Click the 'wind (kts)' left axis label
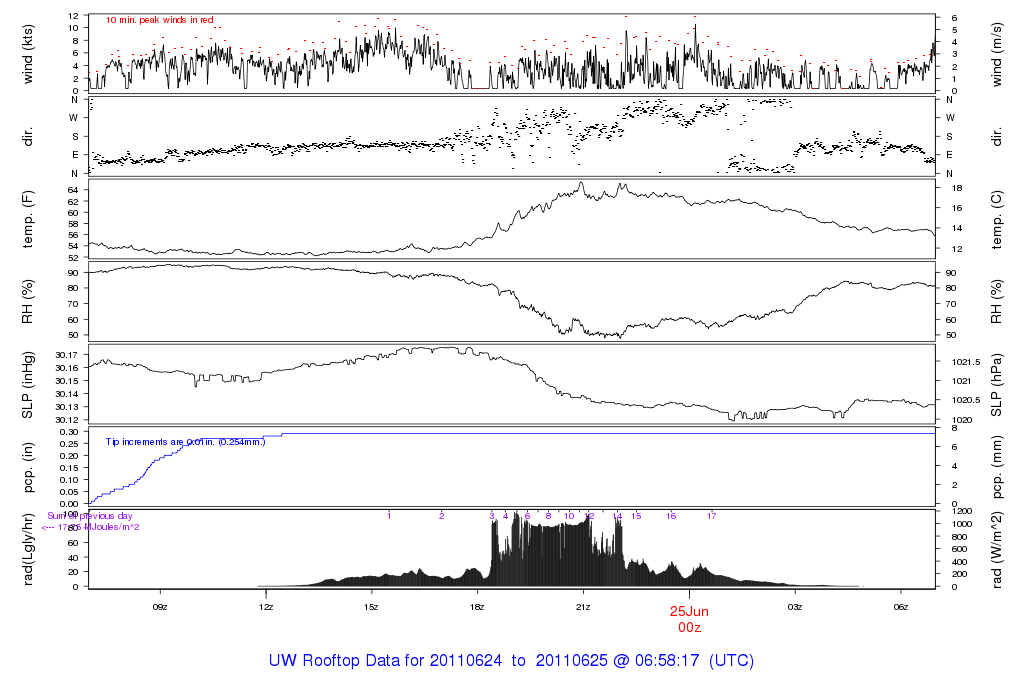The image size is (1024, 700). tap(28, 52)
